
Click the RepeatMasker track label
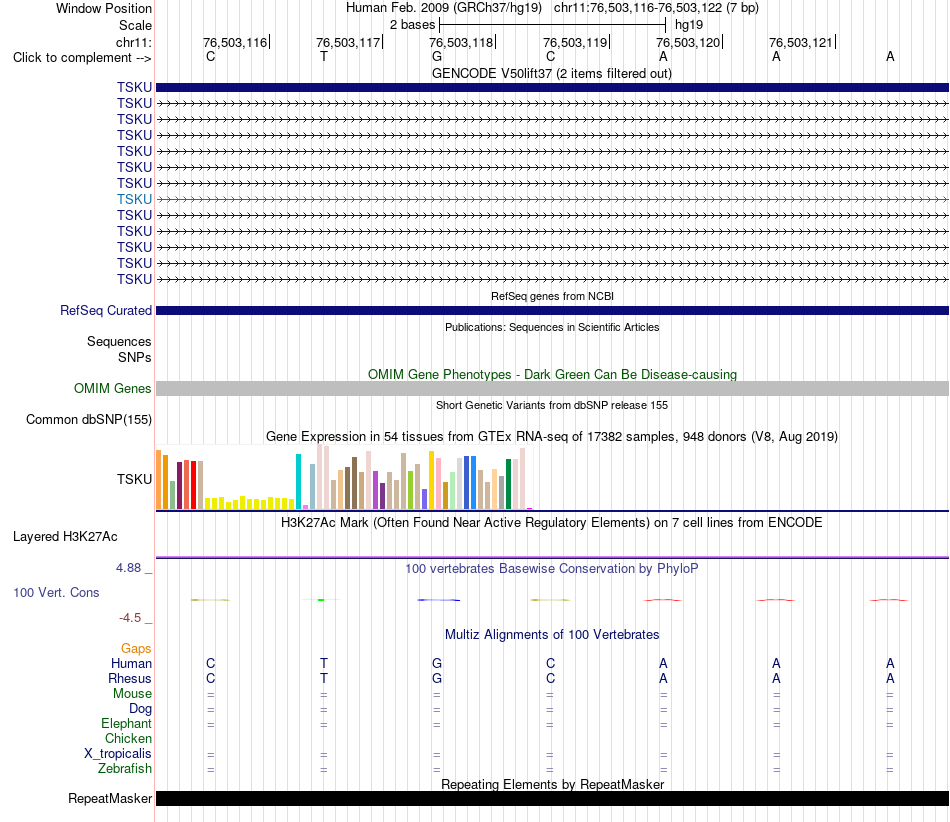(x=110, y=798)
